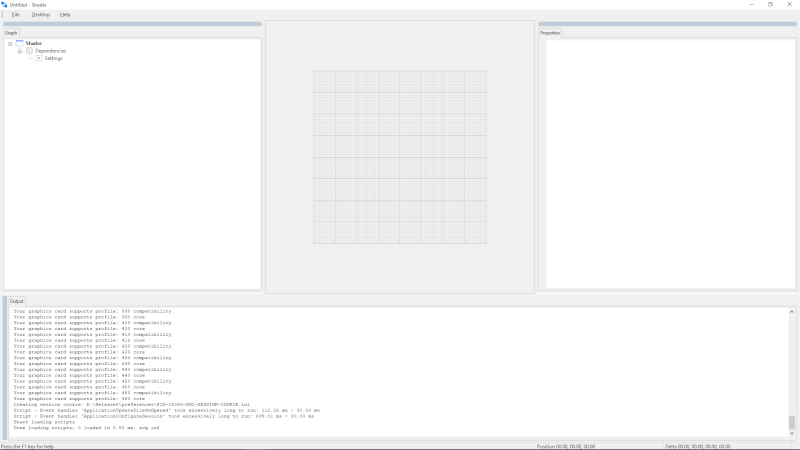Select the Shader node icon in Graph tree

[19, 43]
